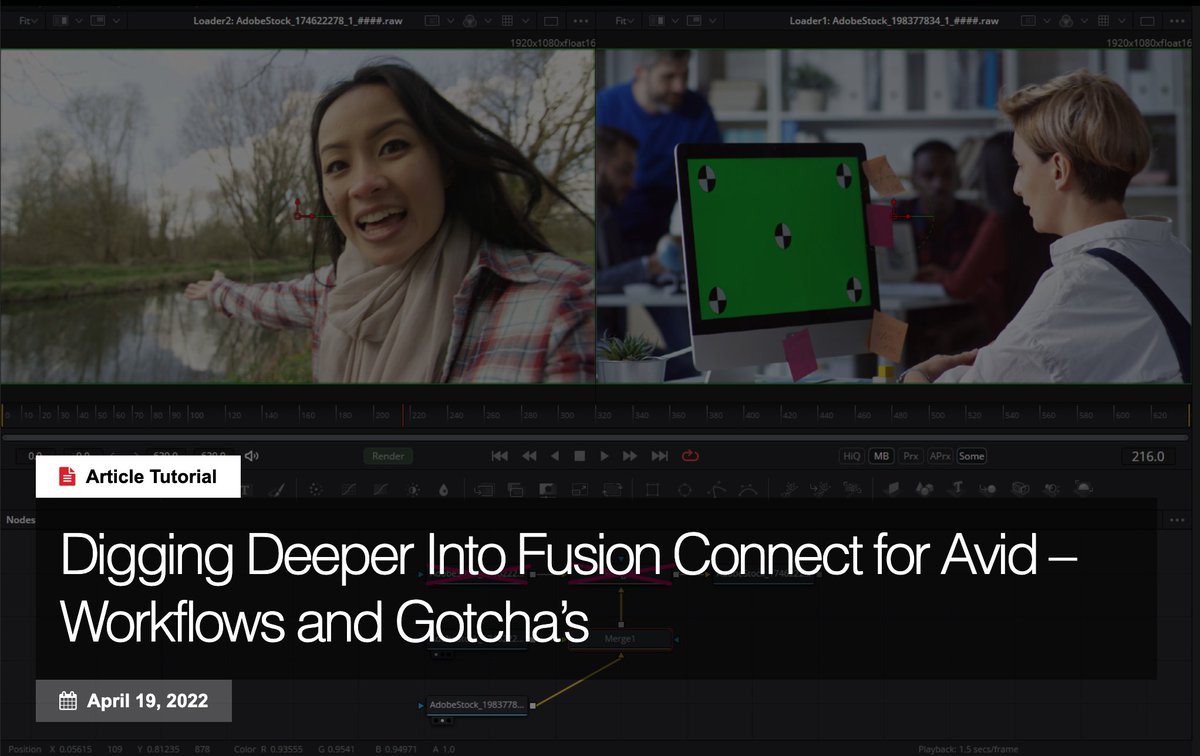1200x756 pixels.
Task: Switch to single viewer layout from Loader2 viewer
Action: [551, 21]
